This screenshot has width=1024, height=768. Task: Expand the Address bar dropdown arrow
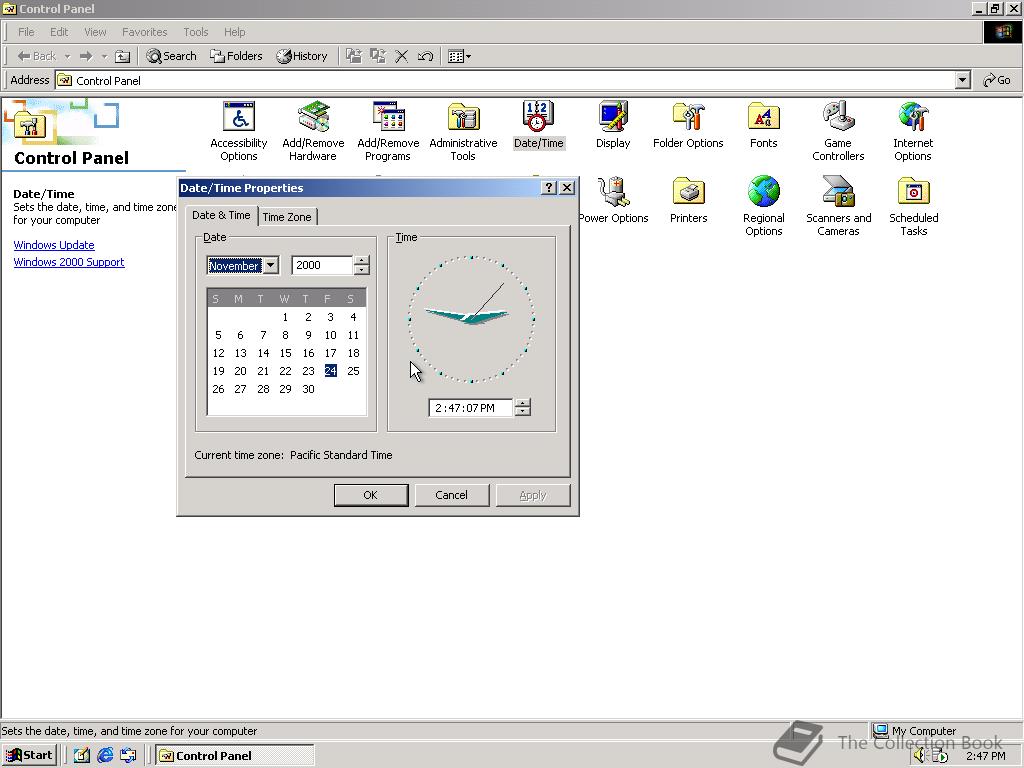pyautogui.click(x=962, y=80)
